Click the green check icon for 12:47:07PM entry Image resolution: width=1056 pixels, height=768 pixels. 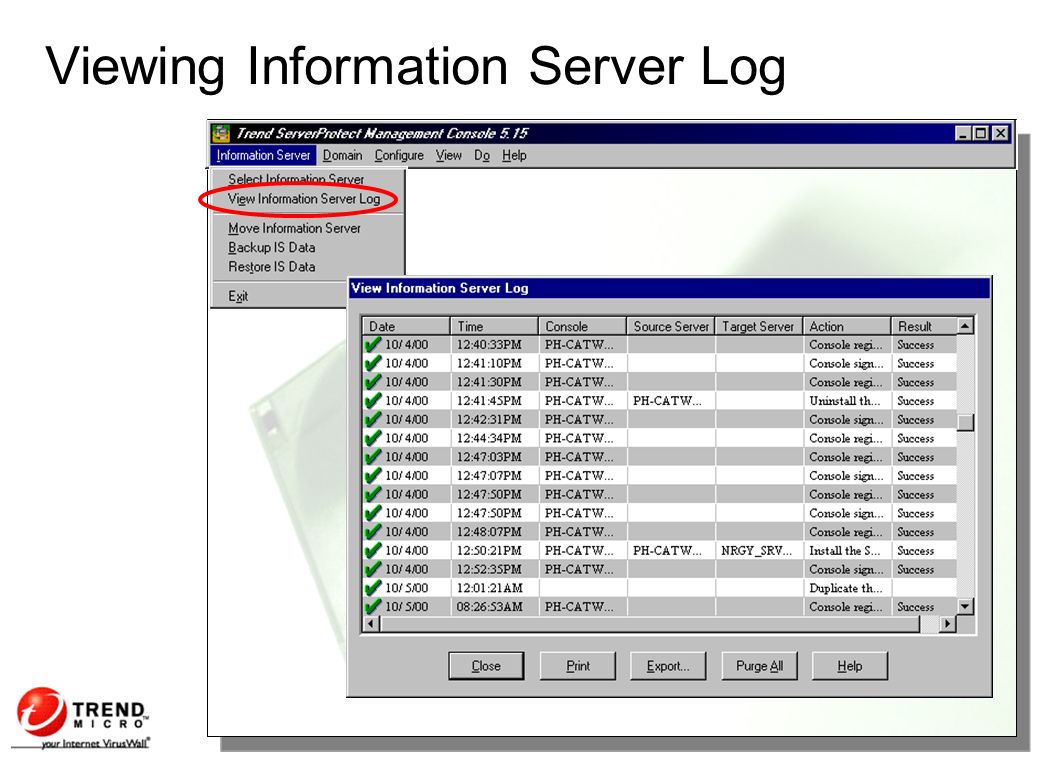372,476
